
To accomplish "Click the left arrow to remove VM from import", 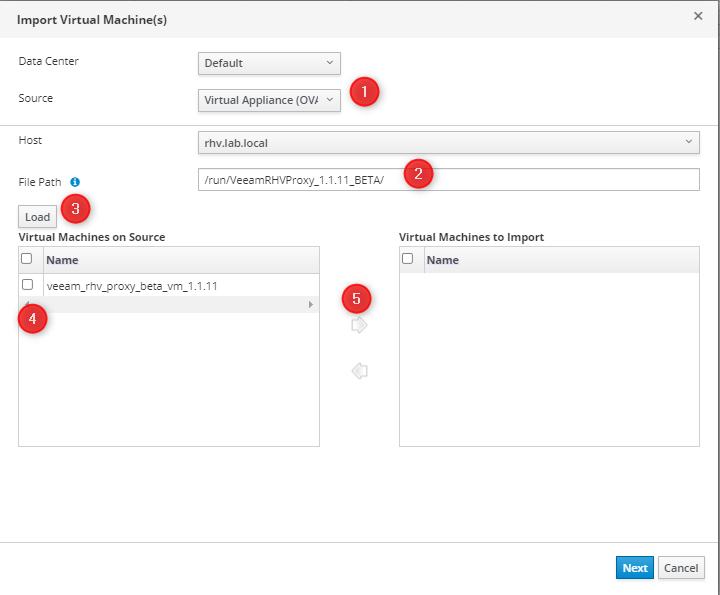I will (x=360, y=371).
